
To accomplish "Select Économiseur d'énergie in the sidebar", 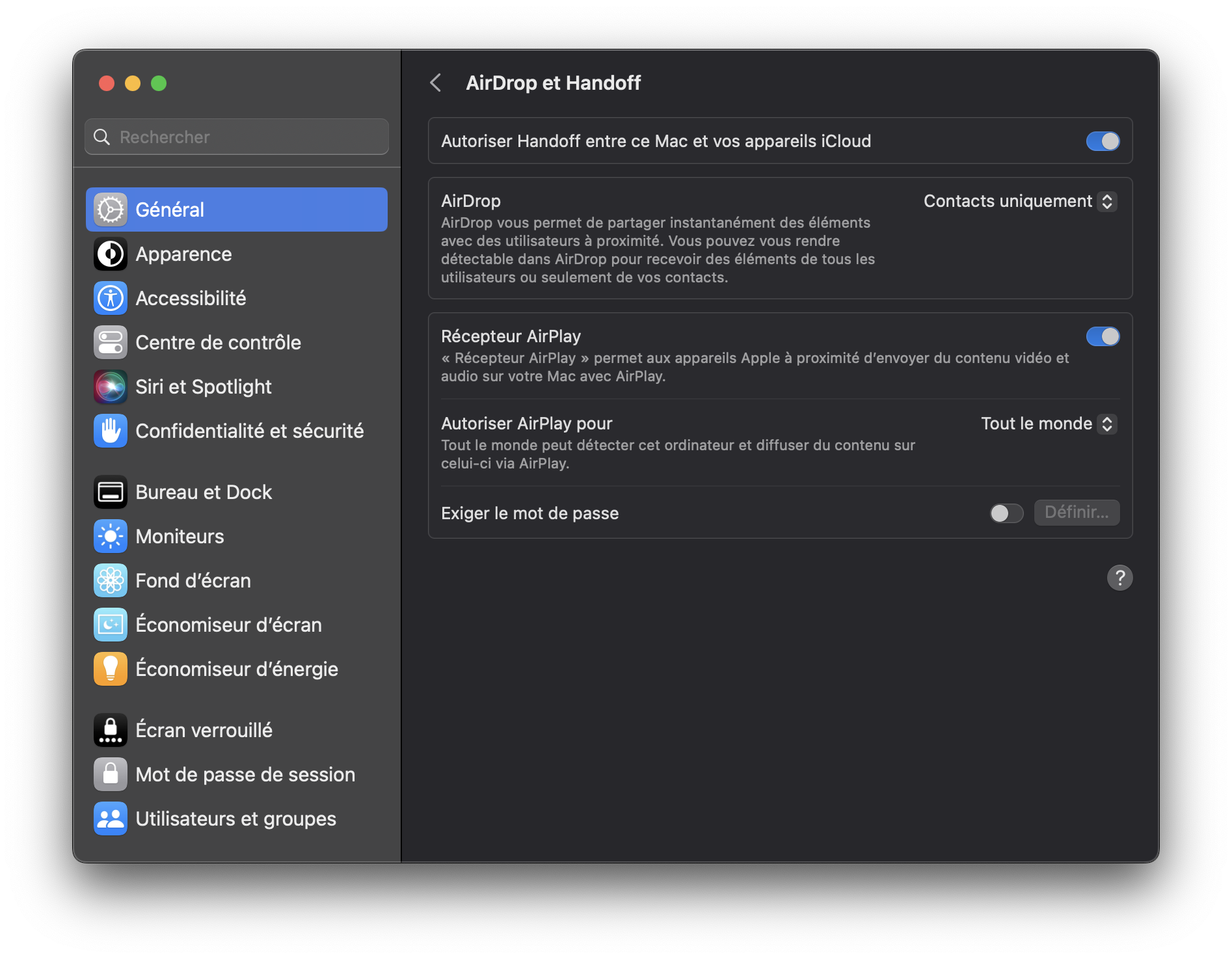I will coord(236,669).
